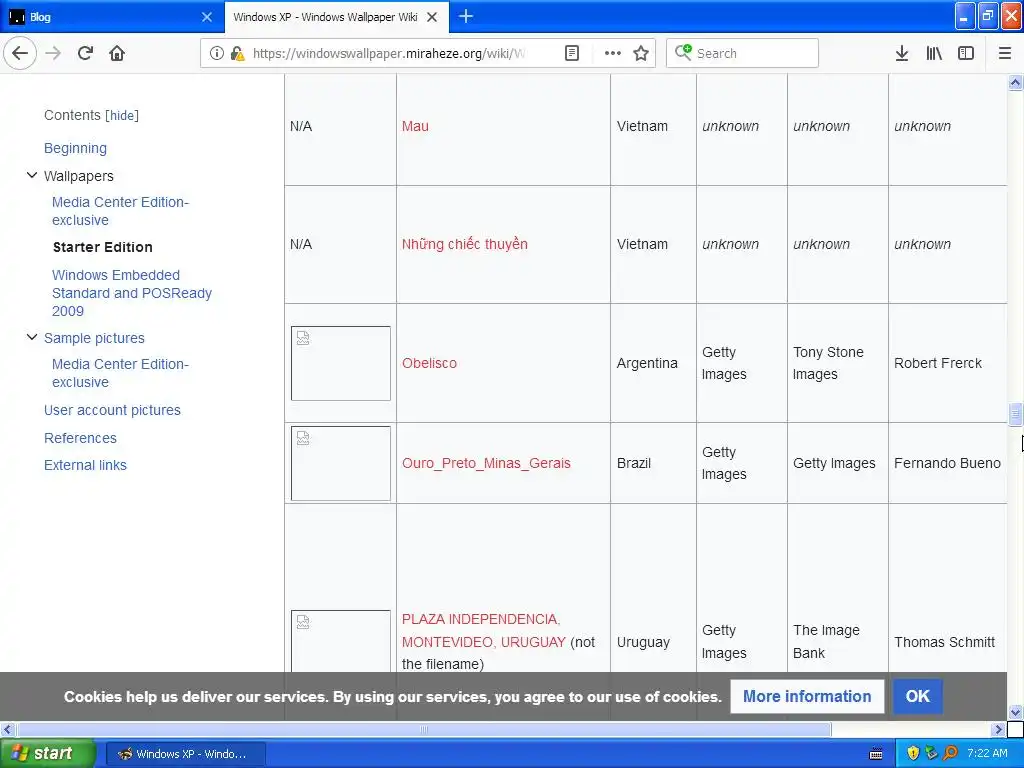Screen dimensions: 1024x768
Task: Jump to User account pictures
Action: click(112, 410)
